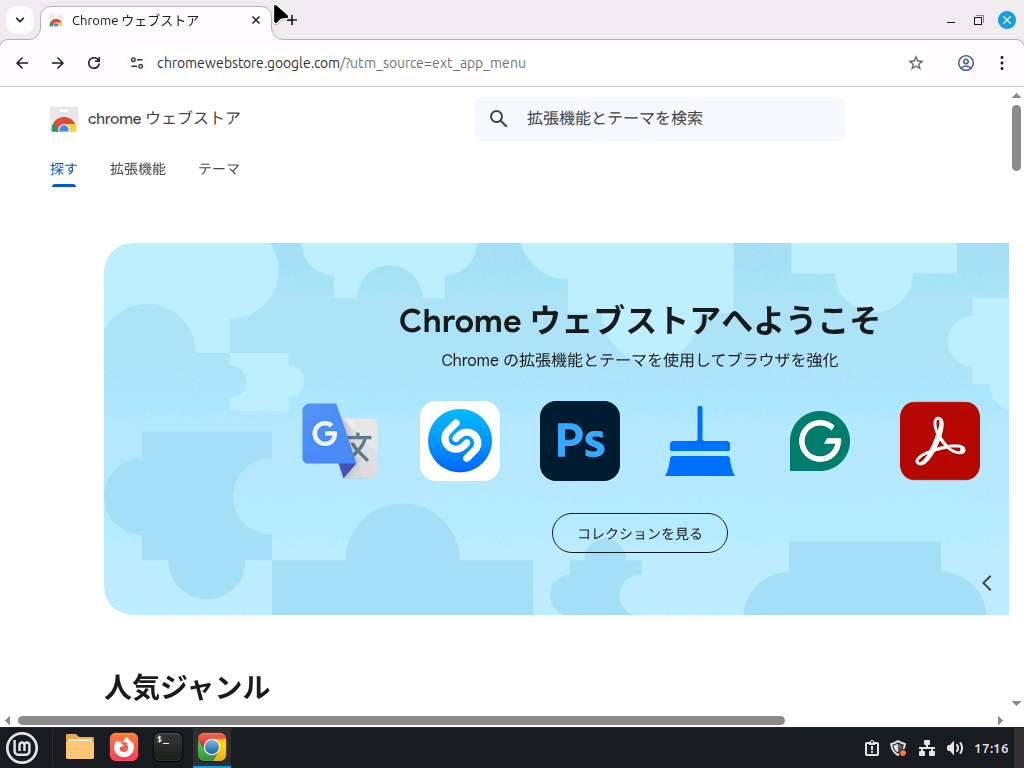Image resolution: width=1024 pixels, height=768 pixels.
Task: Bookmark this page with the star icon
Action: click(x=916, y=62)
